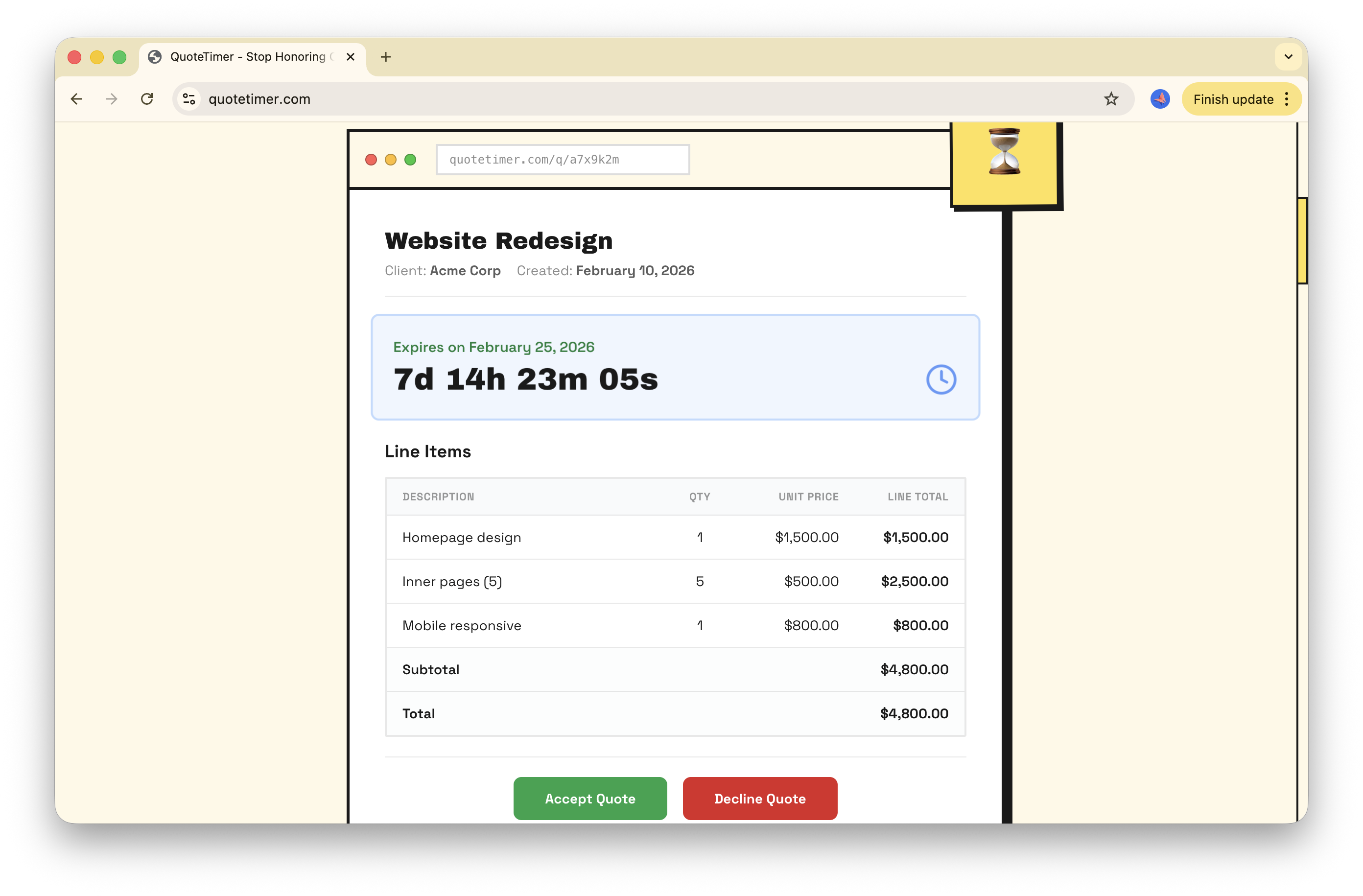Open site settings via the tune icon
This screenshot has width=1363, height=896.
pyautogui.click(x=189, y=98)
